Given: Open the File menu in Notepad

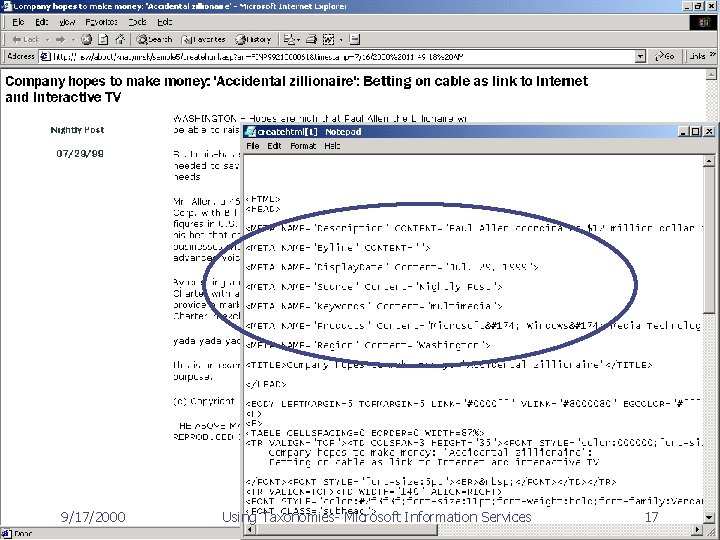Looking at the screenshot, I should [x=253, y=146].
